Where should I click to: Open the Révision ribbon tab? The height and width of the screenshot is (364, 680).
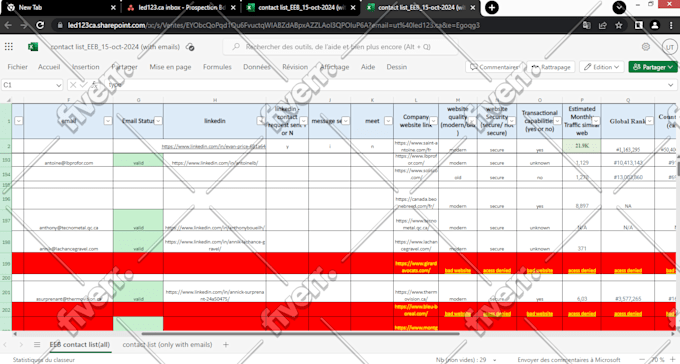coord(295,67)
